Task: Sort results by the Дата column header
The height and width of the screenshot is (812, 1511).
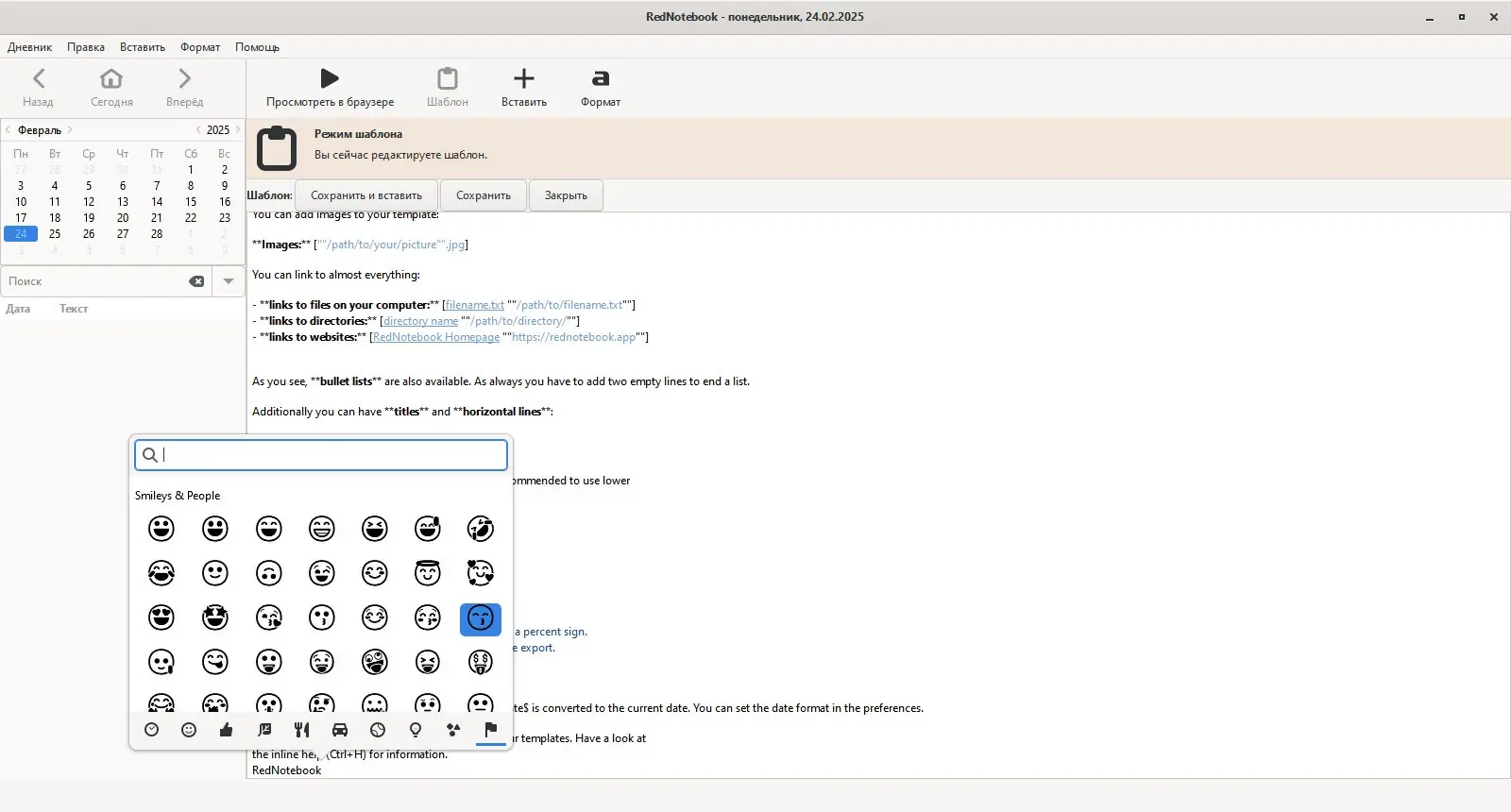Action: (x=18, y=309)
